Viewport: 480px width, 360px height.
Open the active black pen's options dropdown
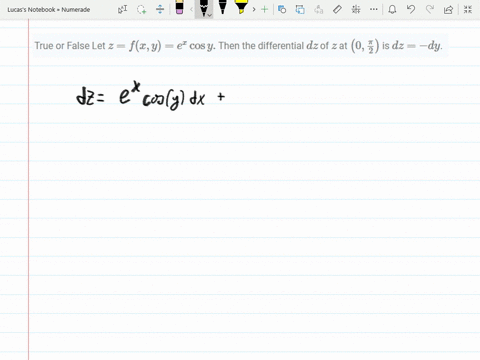(210, 15)
